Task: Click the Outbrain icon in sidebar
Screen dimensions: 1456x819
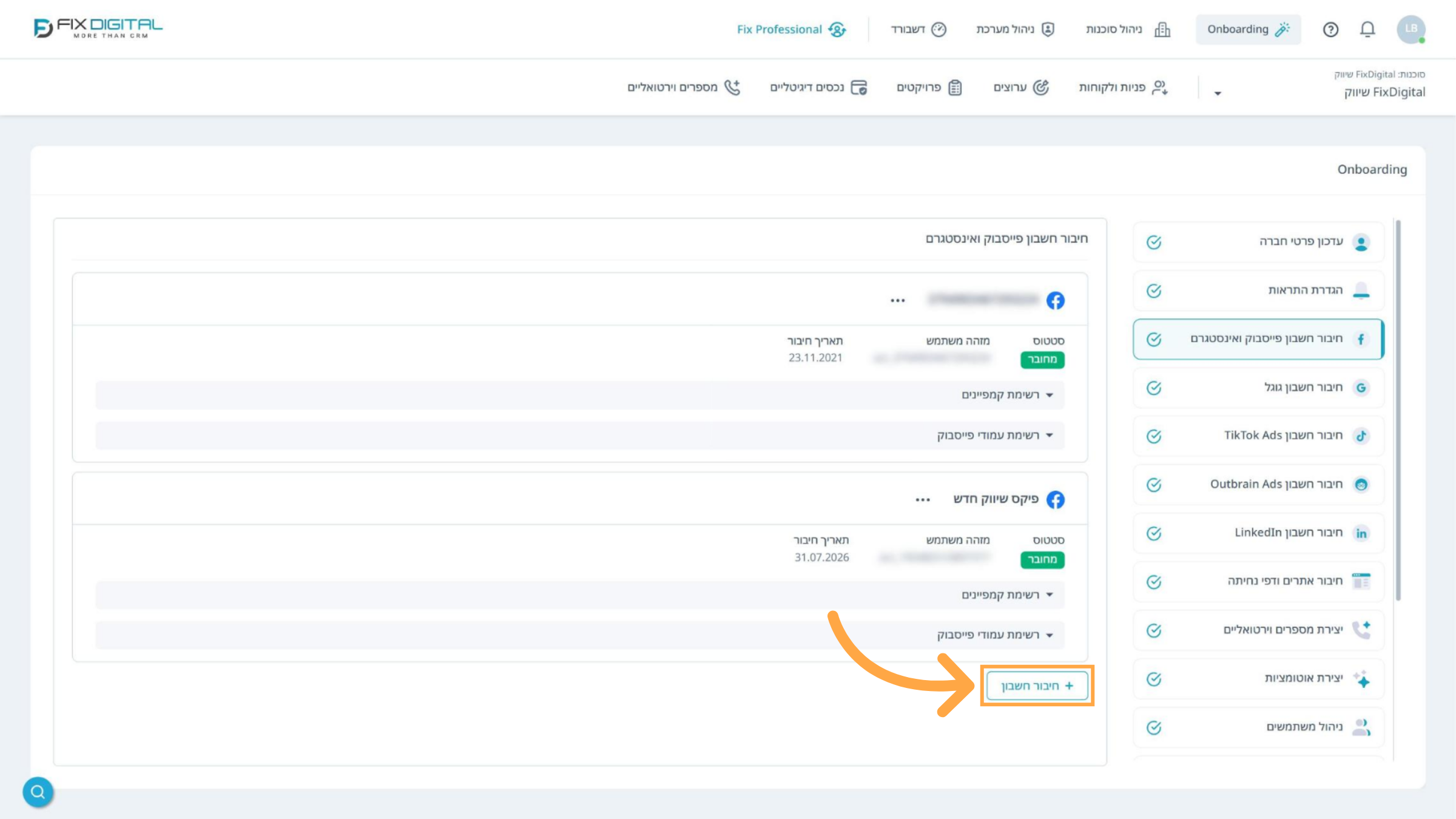Action: coord(1361,484)
